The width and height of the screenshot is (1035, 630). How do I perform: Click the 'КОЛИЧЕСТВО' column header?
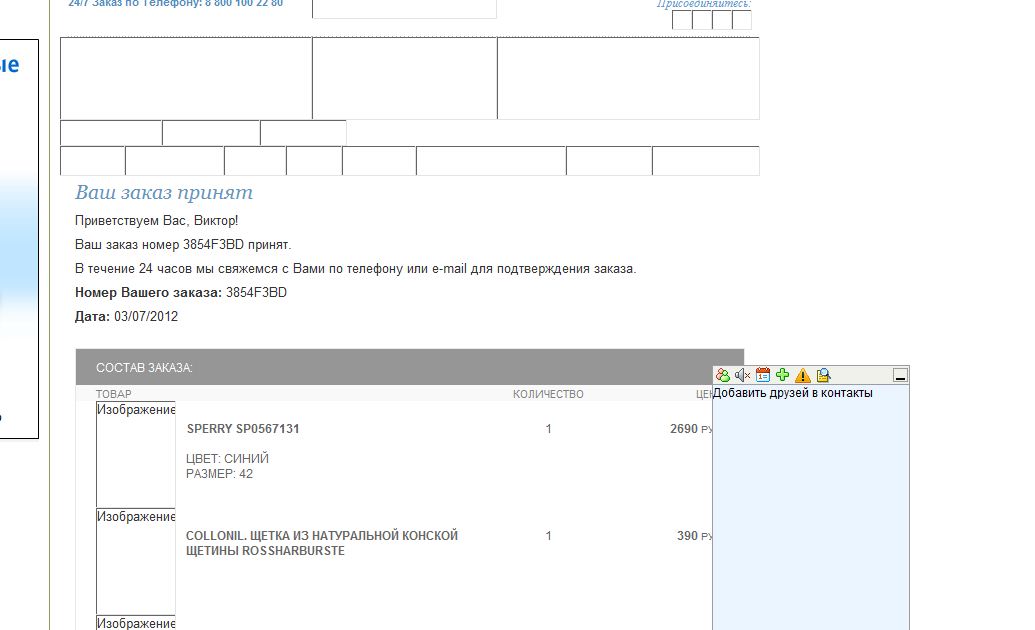(x=548, y=394)
